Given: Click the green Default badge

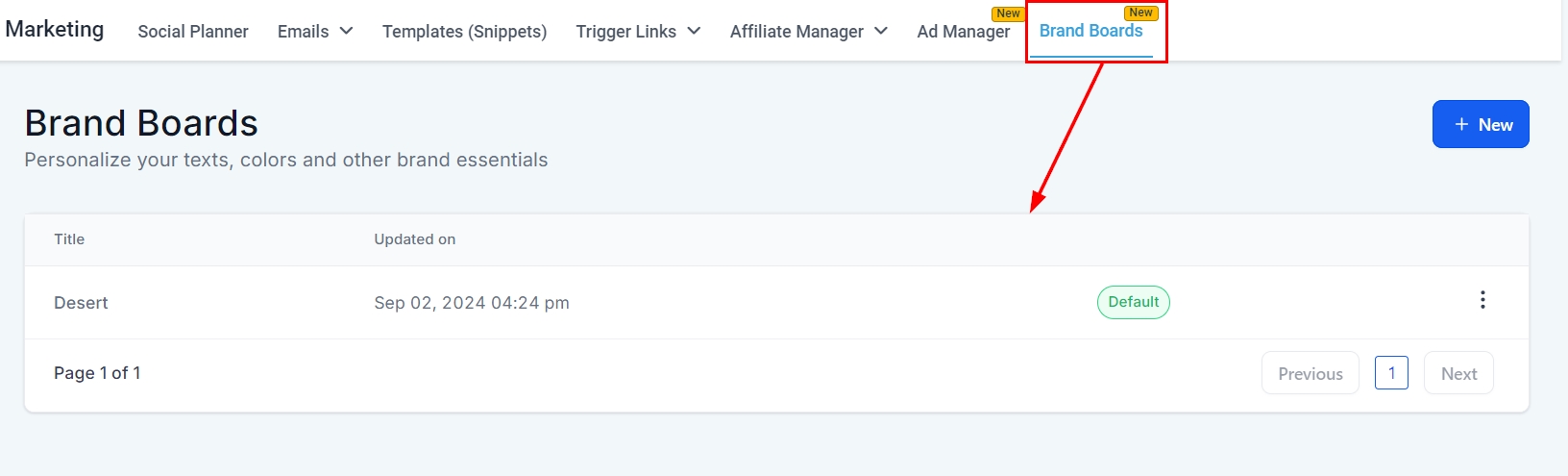Looking at the screenshot, I should click(1133, 302).
